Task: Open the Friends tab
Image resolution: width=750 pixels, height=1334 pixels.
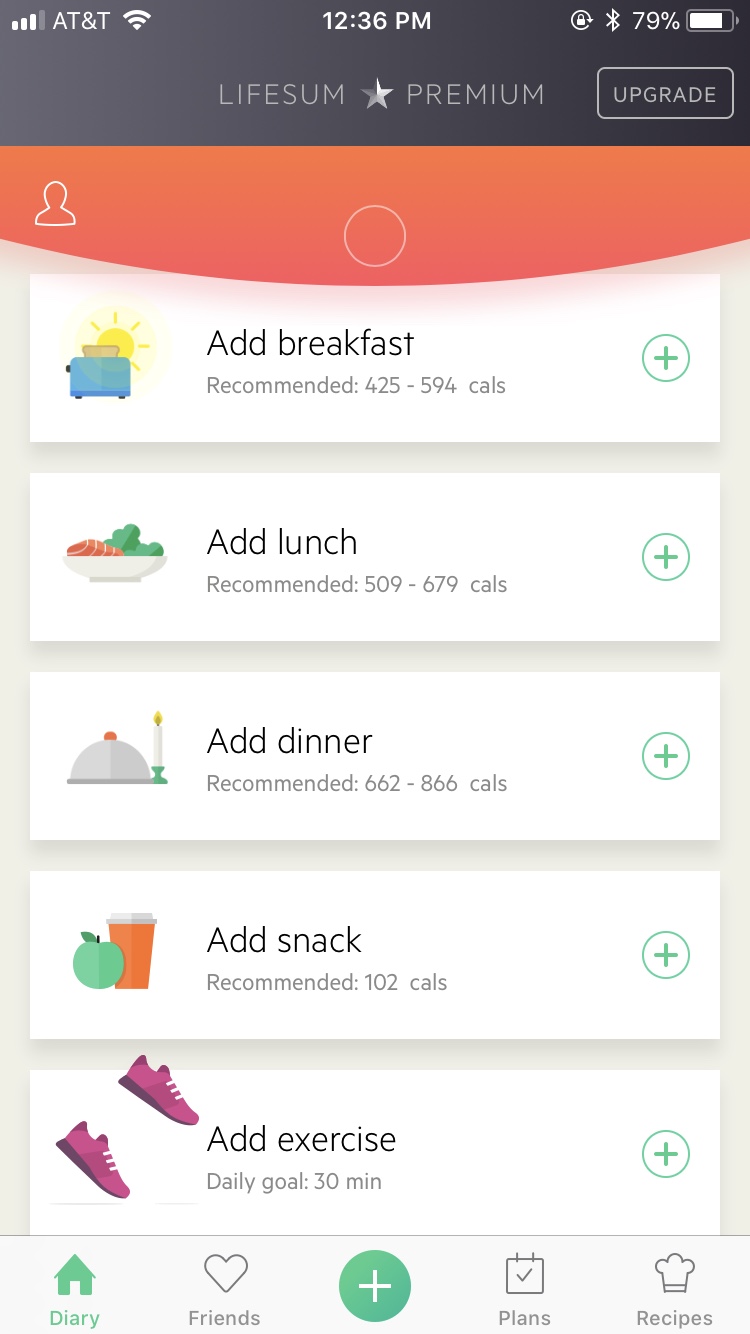Action: [x=225, y=1289]
